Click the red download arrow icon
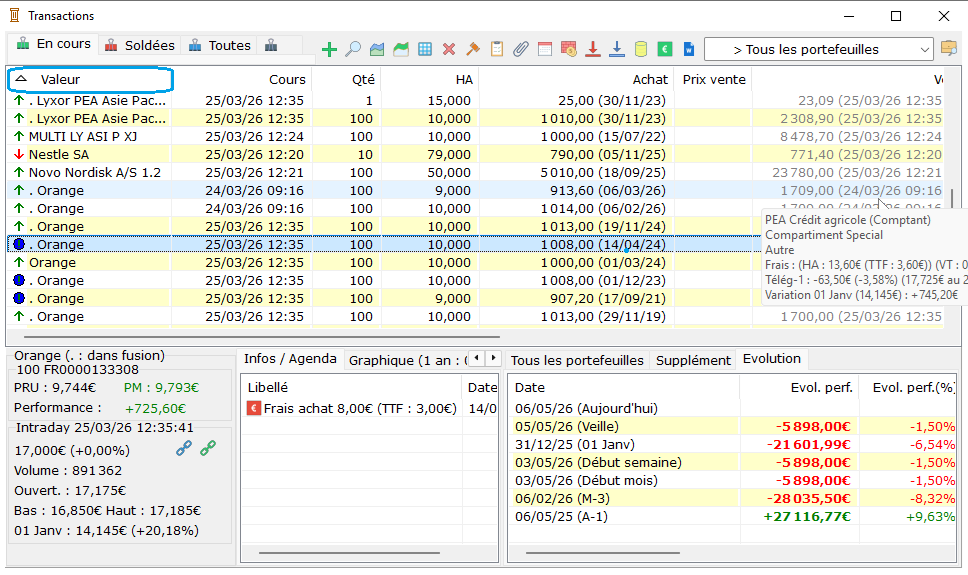 point(593,49)
